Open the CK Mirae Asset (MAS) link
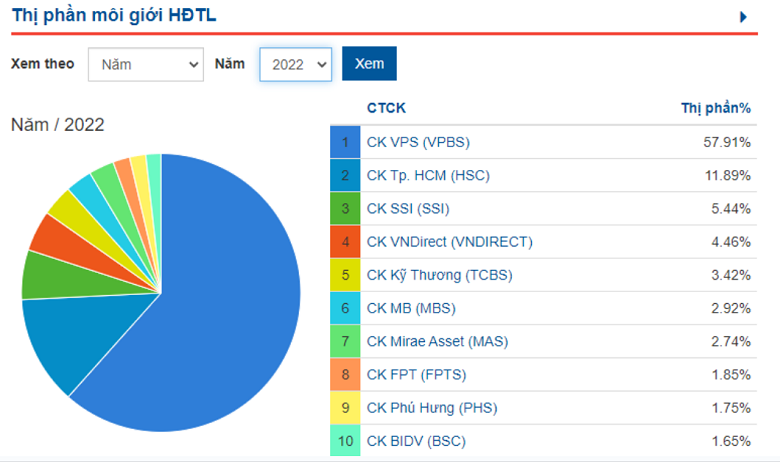The height and width of the screenshot is (462, 780). 437,341
